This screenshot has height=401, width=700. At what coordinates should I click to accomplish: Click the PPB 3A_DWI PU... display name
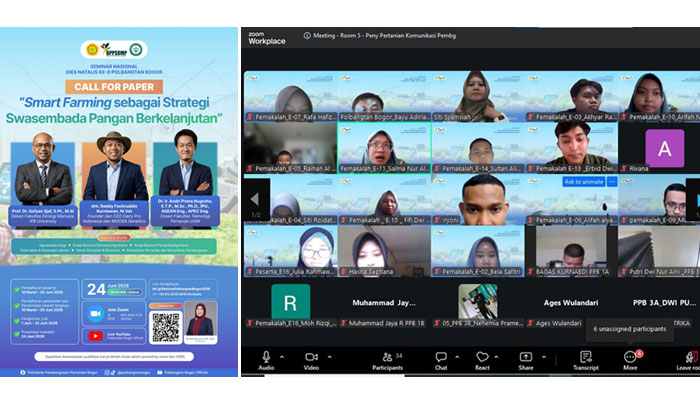click(664, 303)
